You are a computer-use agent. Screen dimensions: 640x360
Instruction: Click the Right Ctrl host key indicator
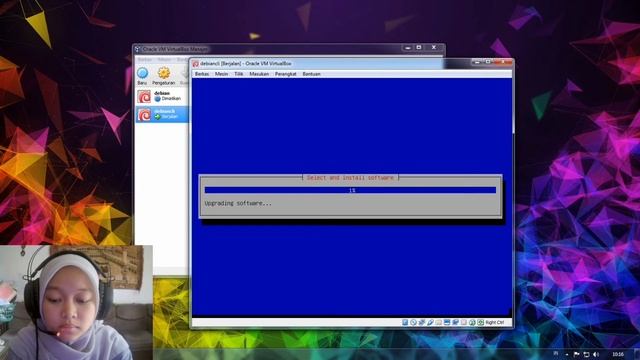[x=495, y=322]
